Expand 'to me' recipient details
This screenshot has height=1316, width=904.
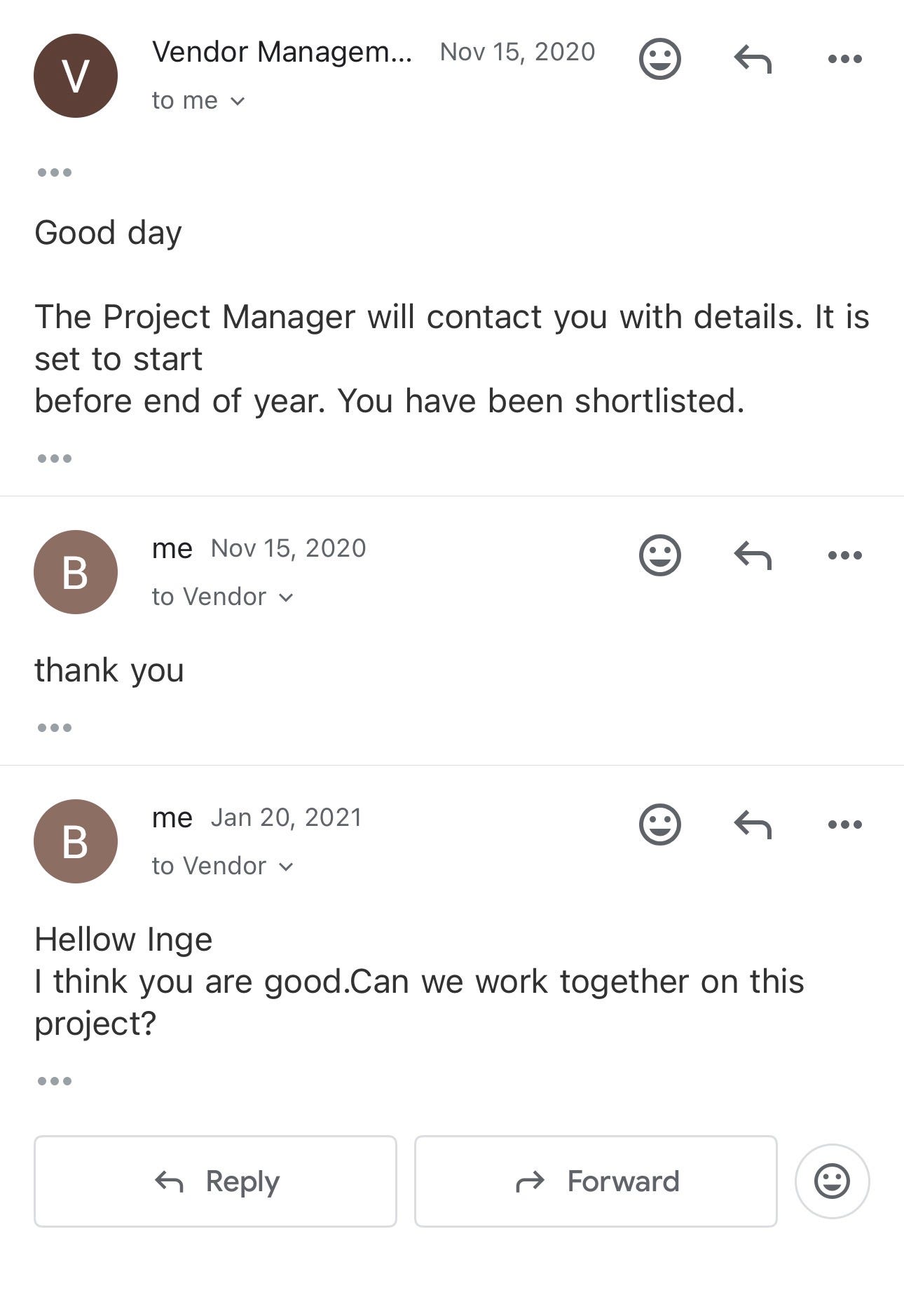pos(199,101)
